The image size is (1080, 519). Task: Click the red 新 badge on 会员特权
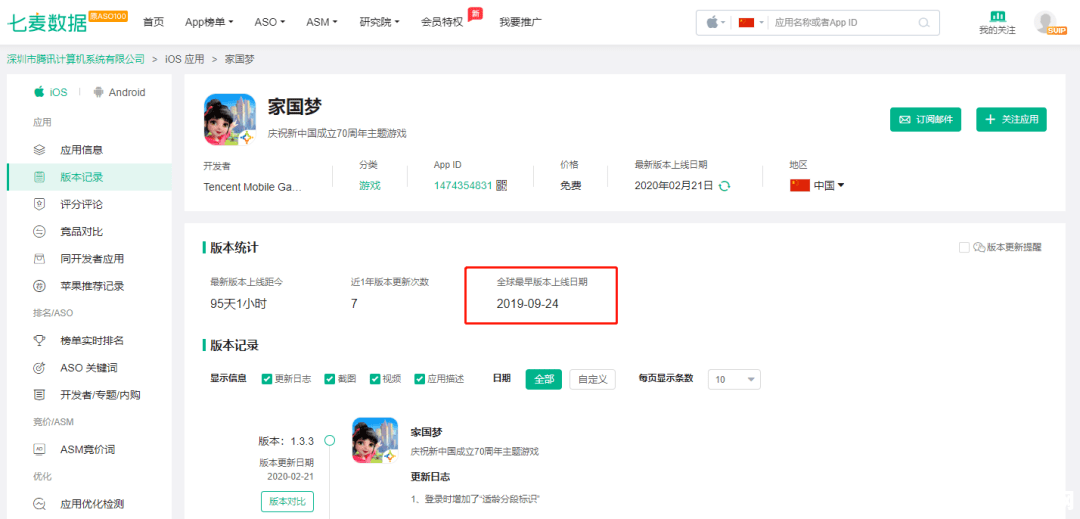(x=474, y=13)
